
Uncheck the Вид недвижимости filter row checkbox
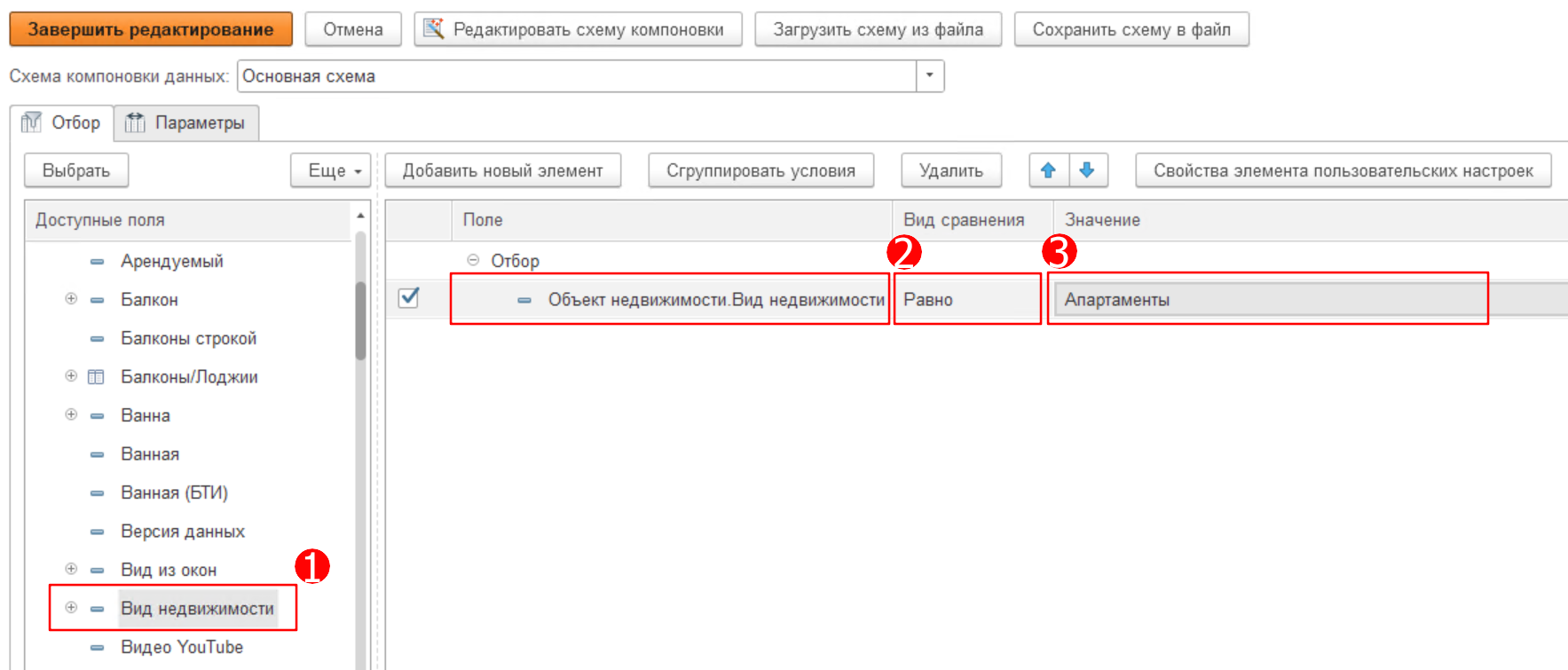408,298
